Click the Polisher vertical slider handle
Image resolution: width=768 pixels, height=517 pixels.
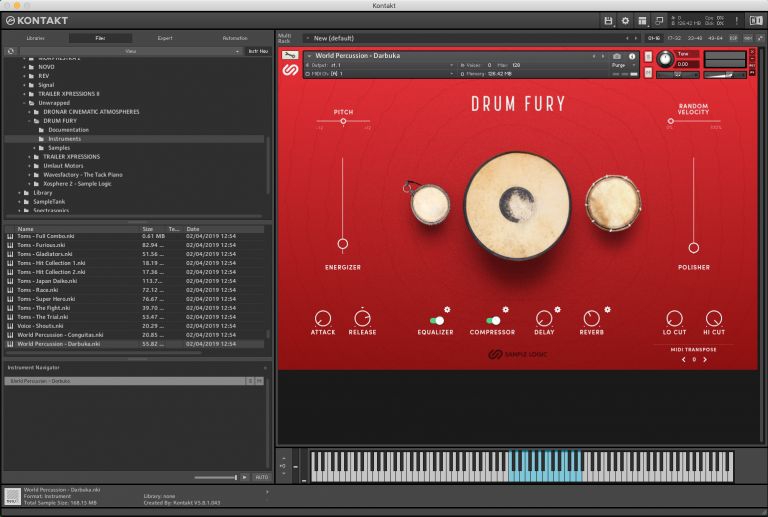pos(694,248)
